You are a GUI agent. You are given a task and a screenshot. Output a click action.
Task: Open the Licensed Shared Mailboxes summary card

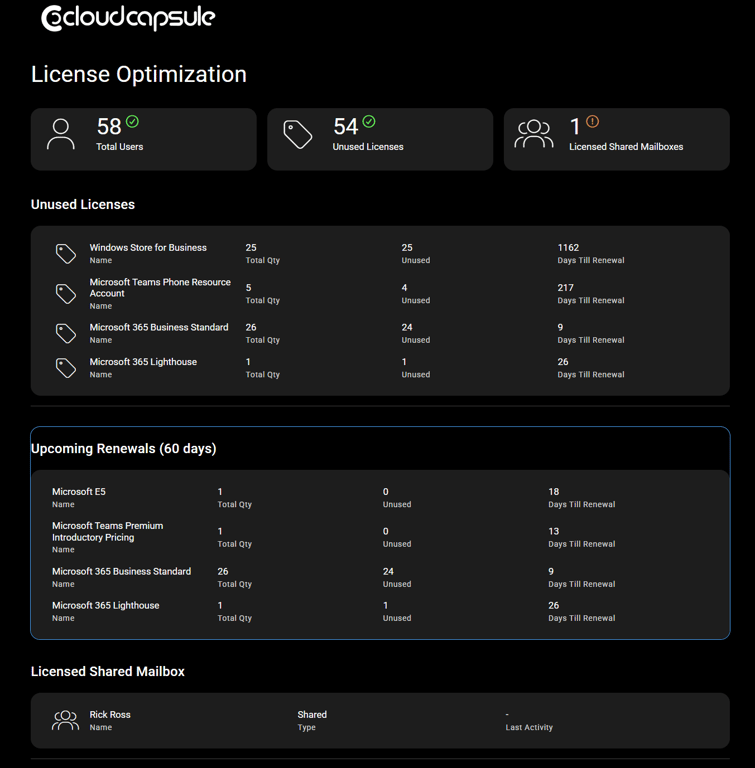click(616, 139)
